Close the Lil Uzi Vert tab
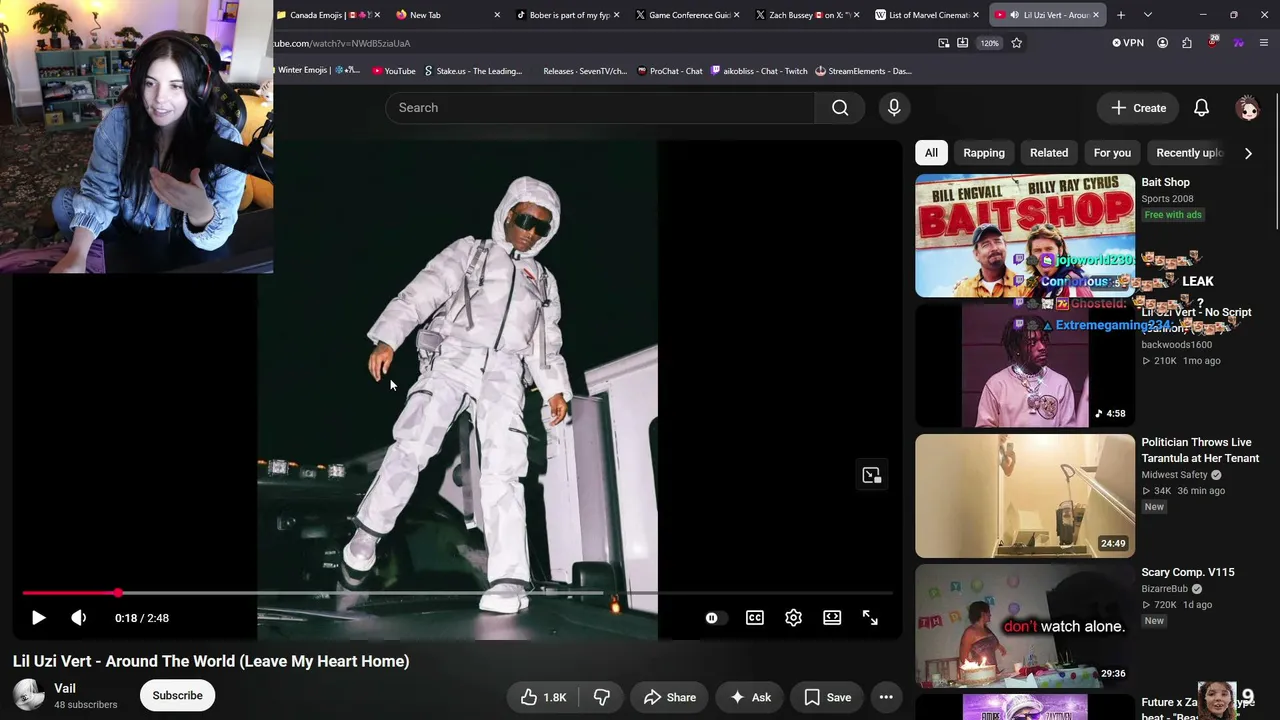Image resolution: width=1280 pixels, height=720 pixels. point(1096,15)
